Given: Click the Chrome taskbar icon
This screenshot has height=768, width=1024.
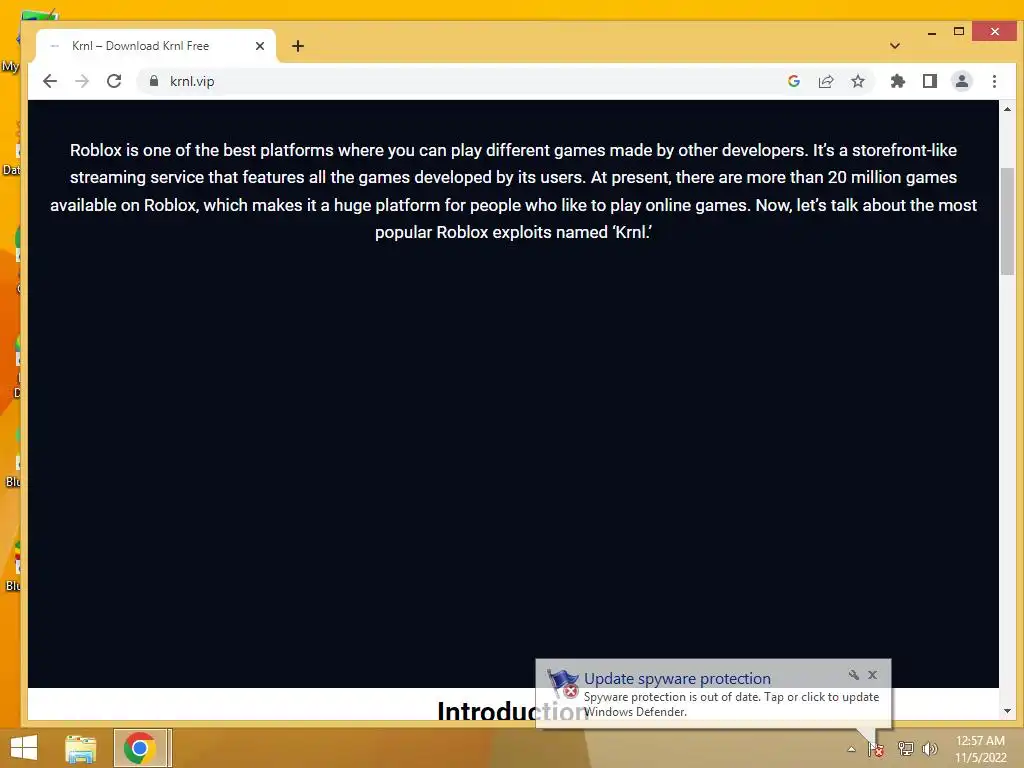Looking at the screenshot, I should [x=139, y=748].
